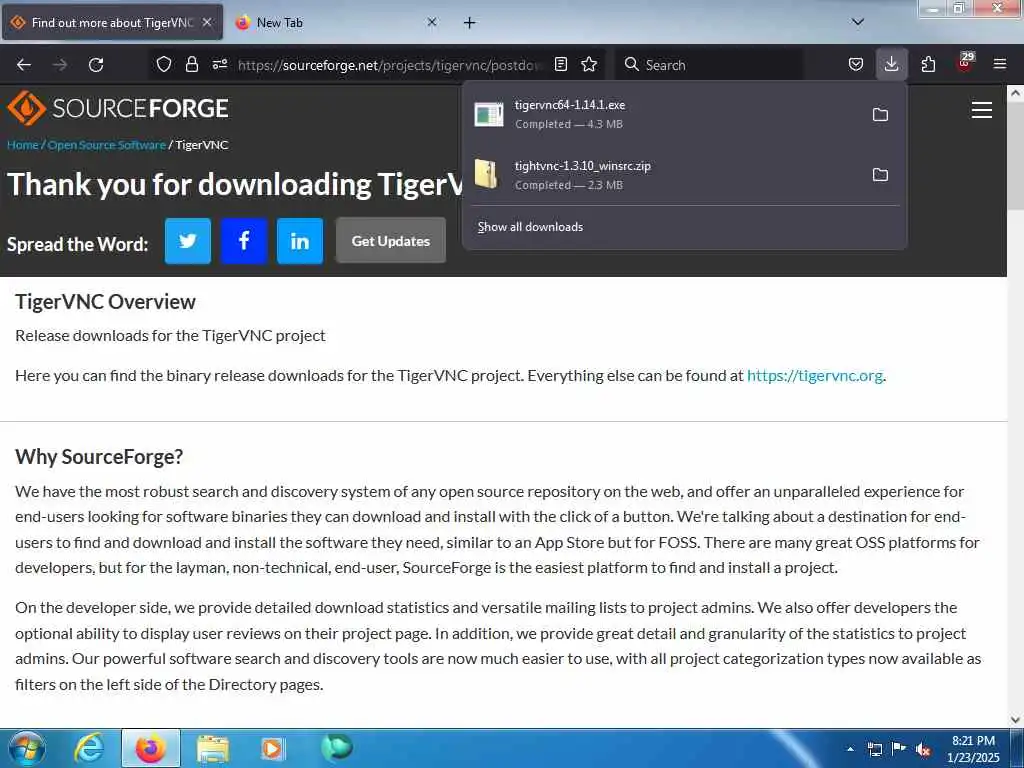Close the downloads panel via toolbar download icon
This screenshot has height=768, width=1024.
click(x=891, y=64)
